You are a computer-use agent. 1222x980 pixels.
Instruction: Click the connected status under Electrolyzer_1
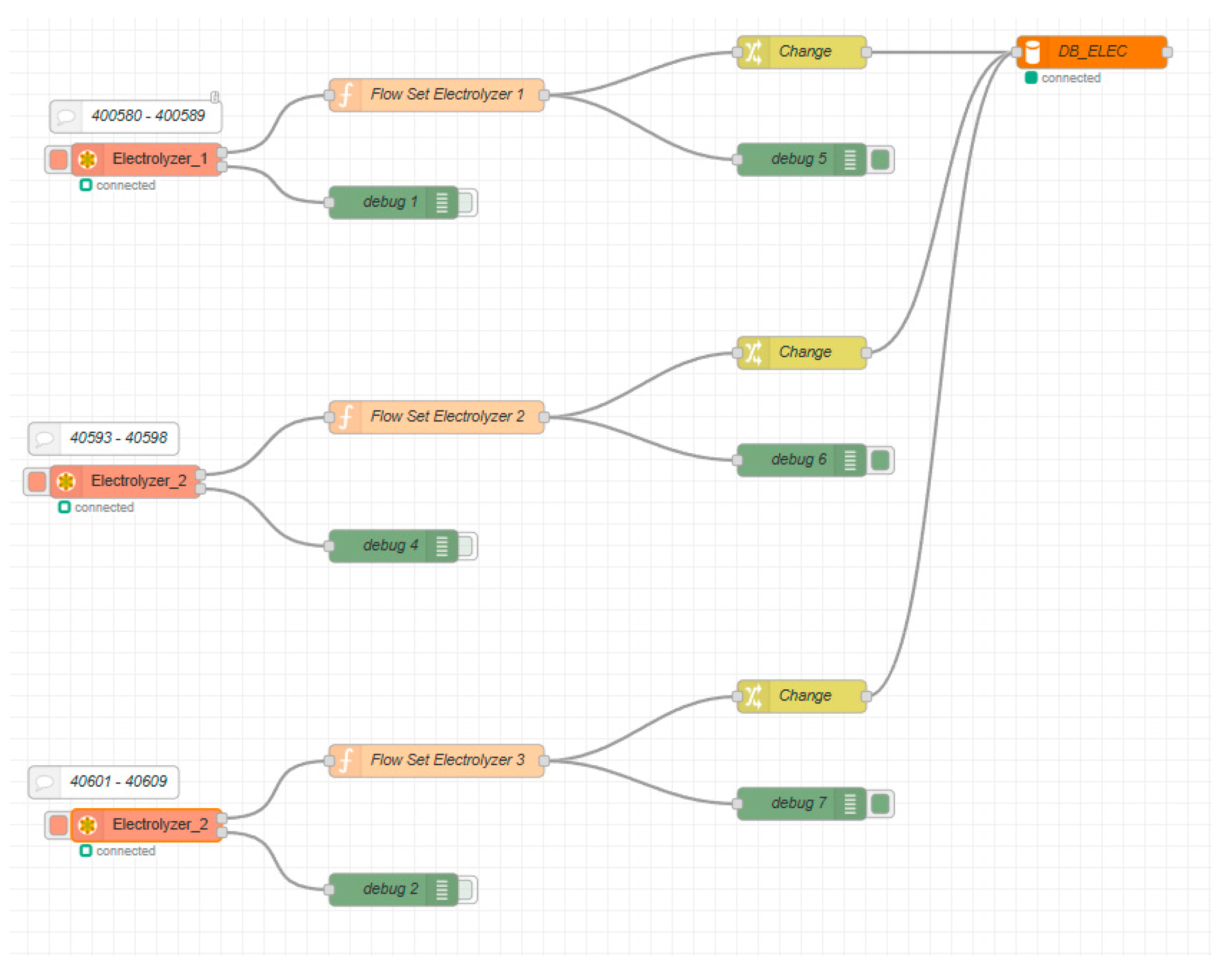pyautogui.click(x=118, y=185)
